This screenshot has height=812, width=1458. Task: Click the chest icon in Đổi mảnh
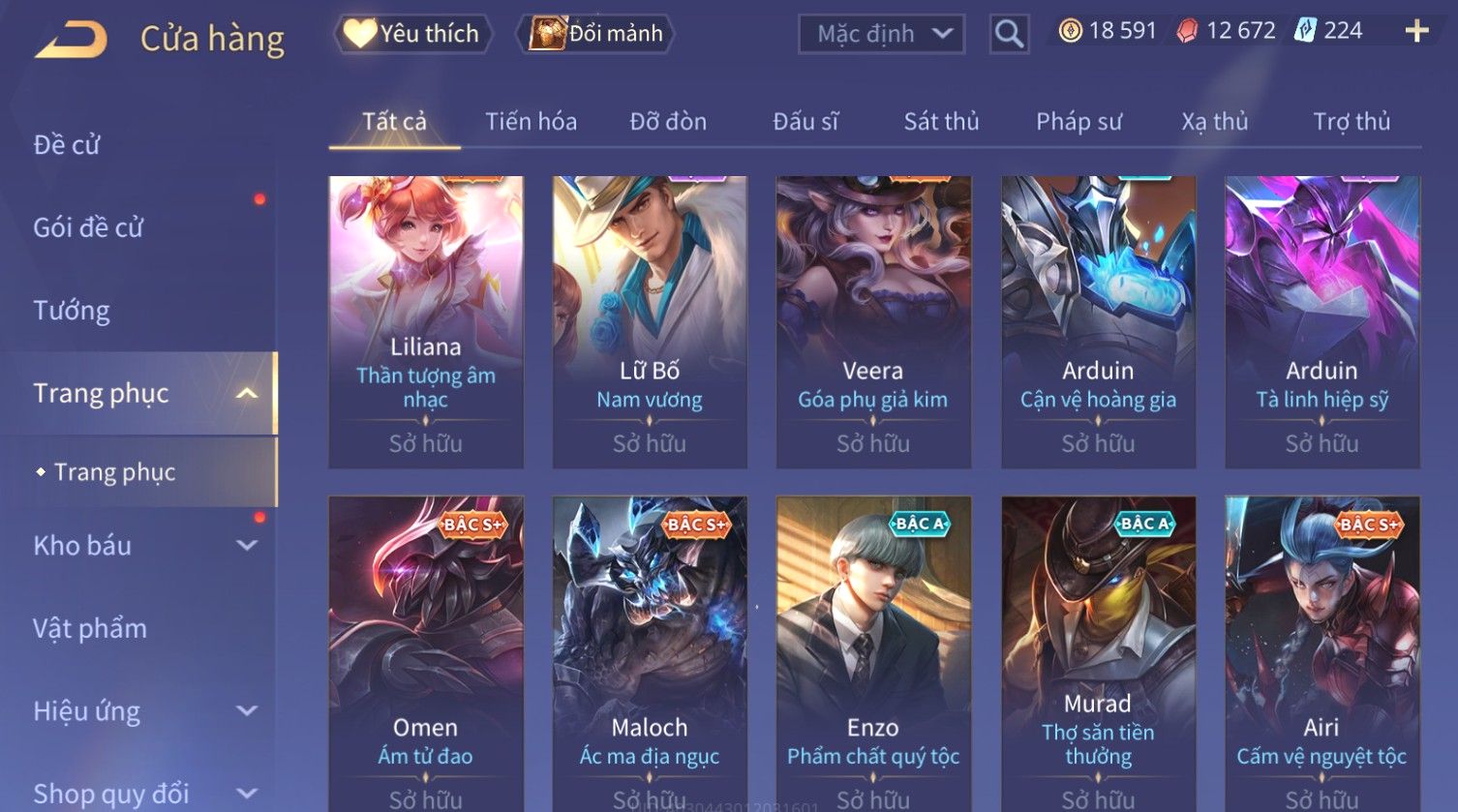(x=547, y=34)
